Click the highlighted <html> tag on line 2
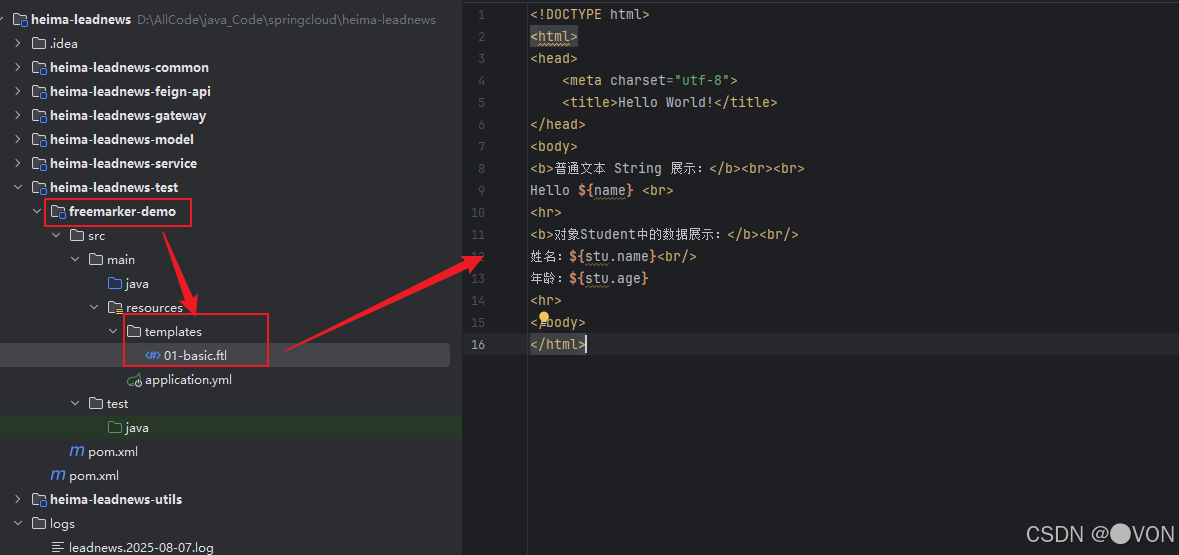 (553, 36)
